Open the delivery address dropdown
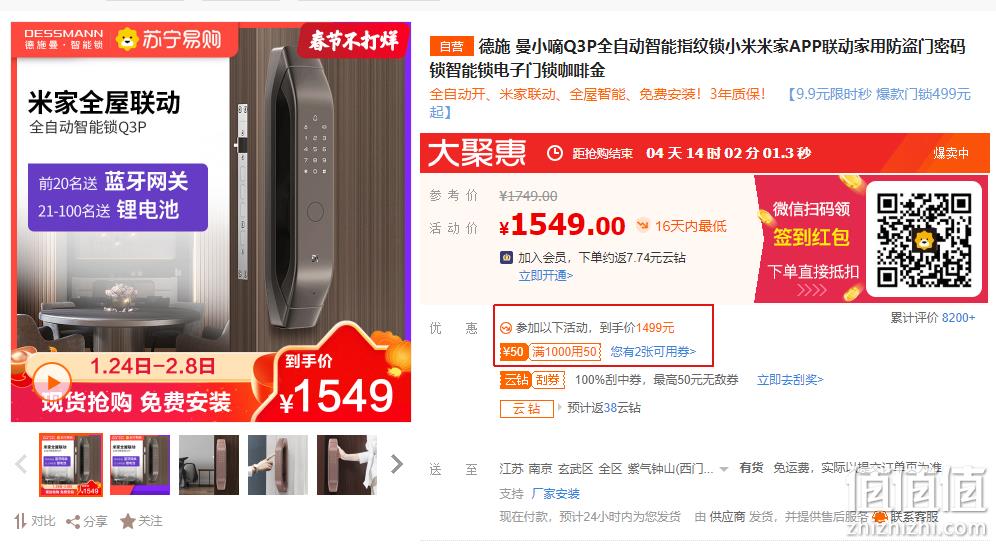996x545 pixels. point(723,469)
